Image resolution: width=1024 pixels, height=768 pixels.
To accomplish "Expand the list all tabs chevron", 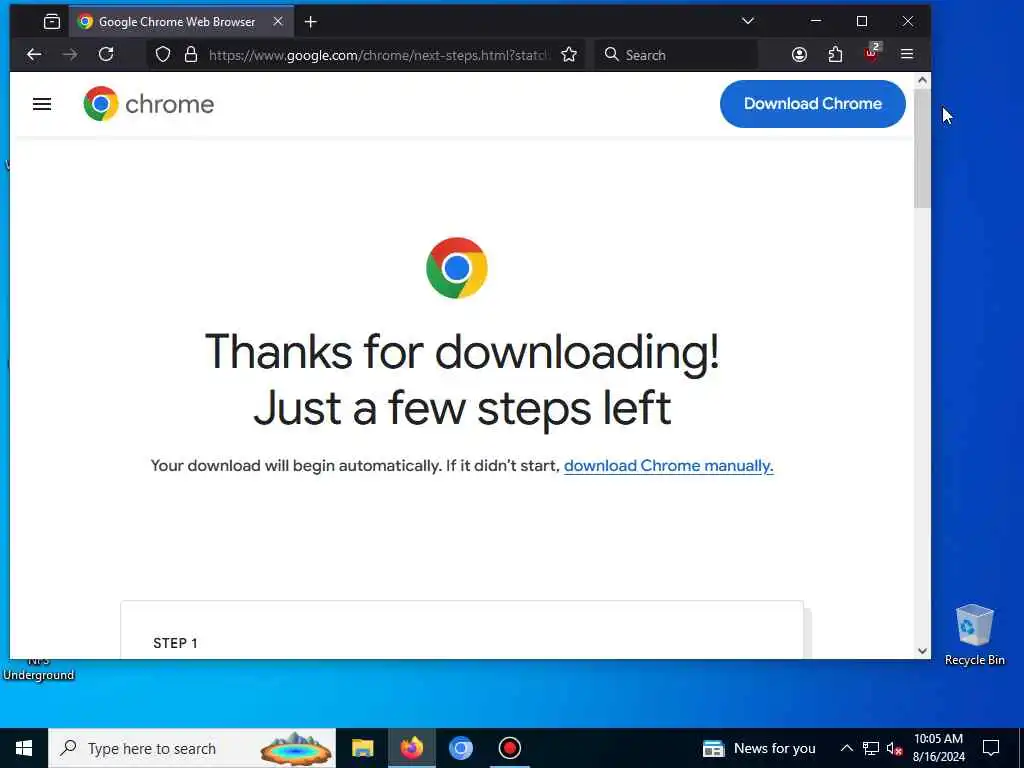I will 748,21.
